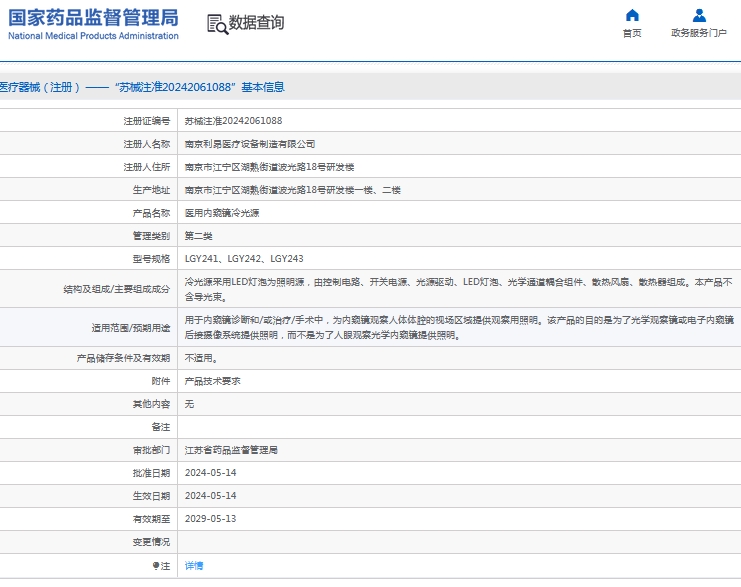The width and height of the screenshot is (741, 587).
Task: Click the 生效日期 row label
Action: (151, 496)
